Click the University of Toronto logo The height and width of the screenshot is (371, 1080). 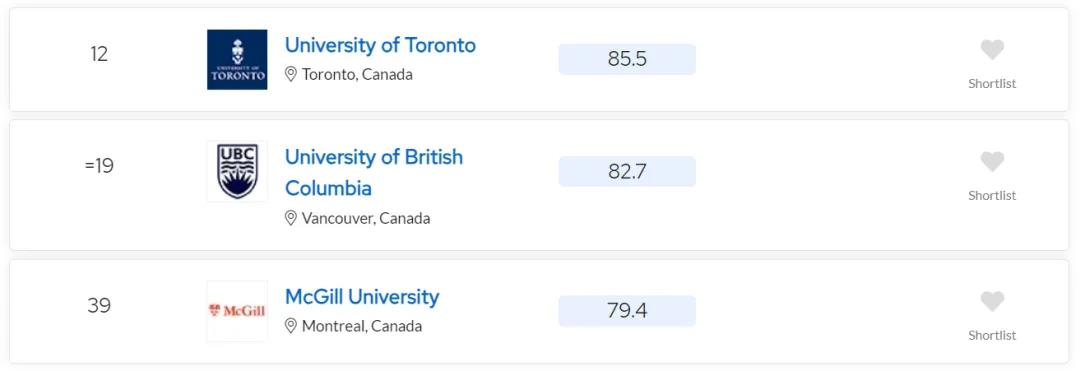point(237,59)
